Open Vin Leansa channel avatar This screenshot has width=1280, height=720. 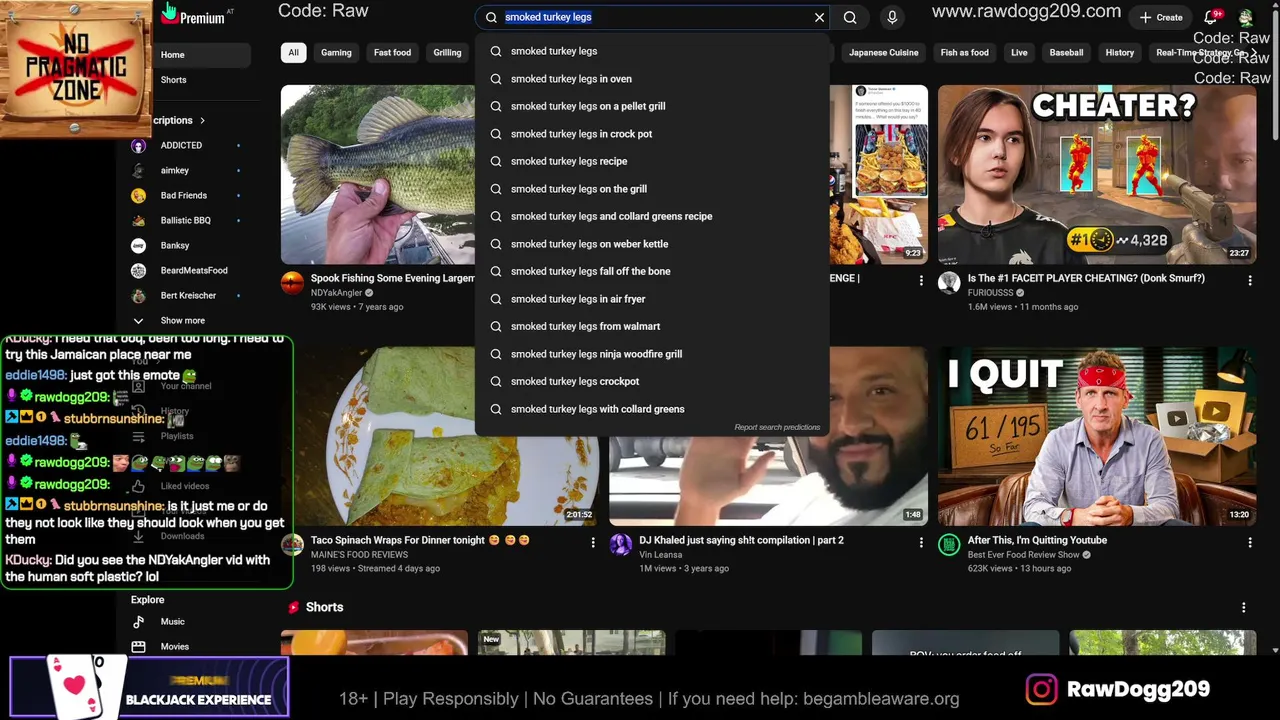click(x=621, y=545)
